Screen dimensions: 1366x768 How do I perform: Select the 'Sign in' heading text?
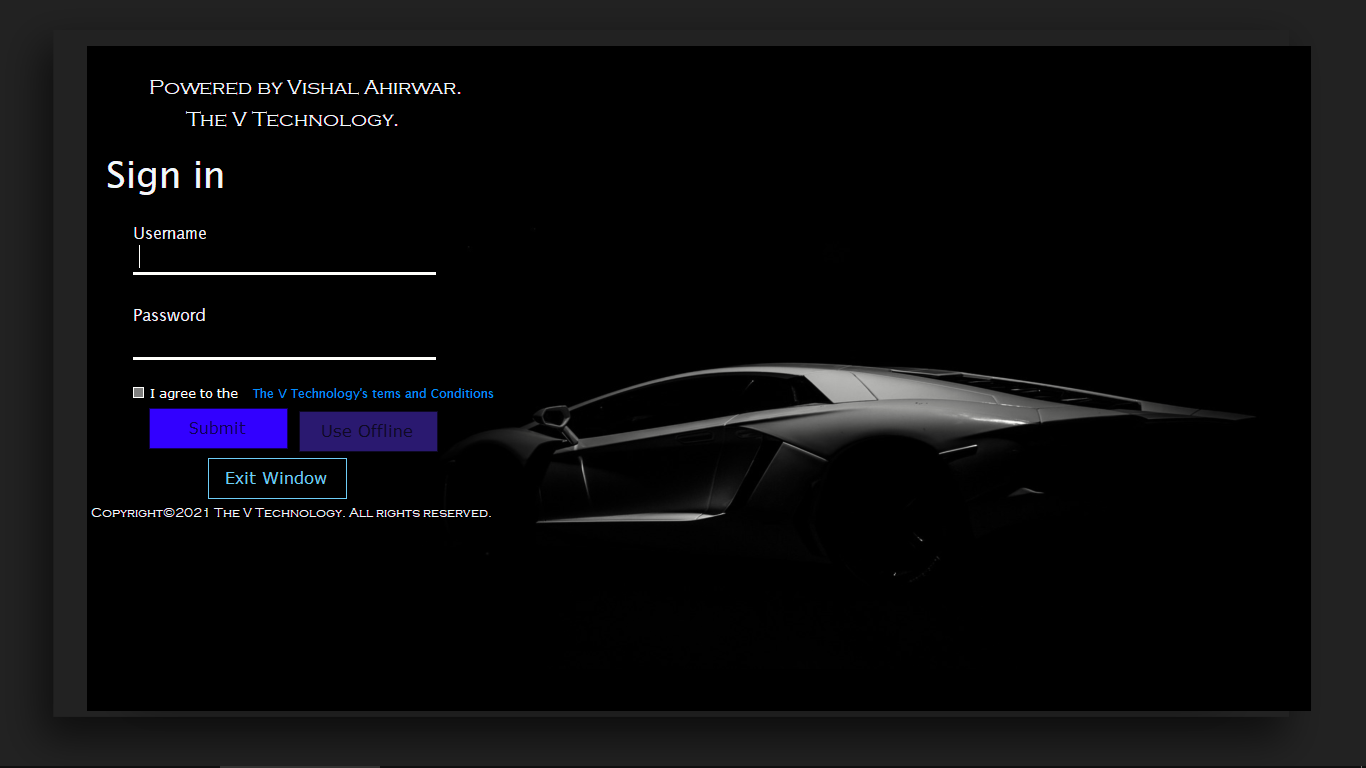coord(165,176)
